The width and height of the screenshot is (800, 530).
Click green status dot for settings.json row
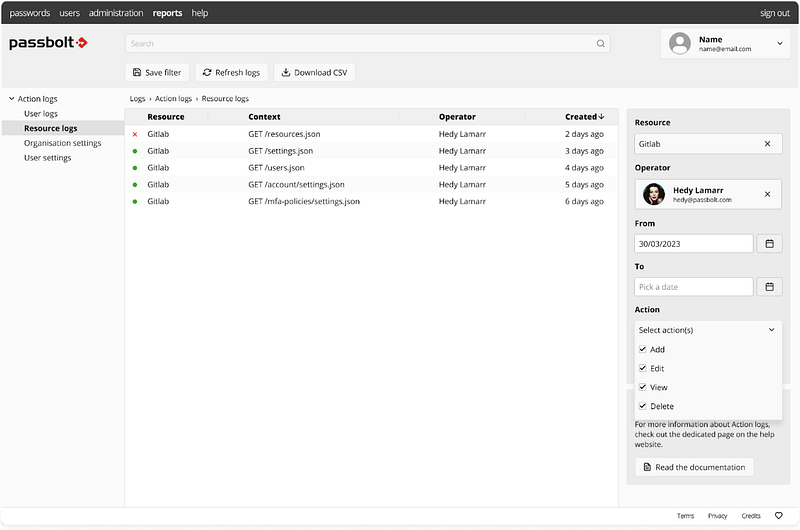click(135, 151)
